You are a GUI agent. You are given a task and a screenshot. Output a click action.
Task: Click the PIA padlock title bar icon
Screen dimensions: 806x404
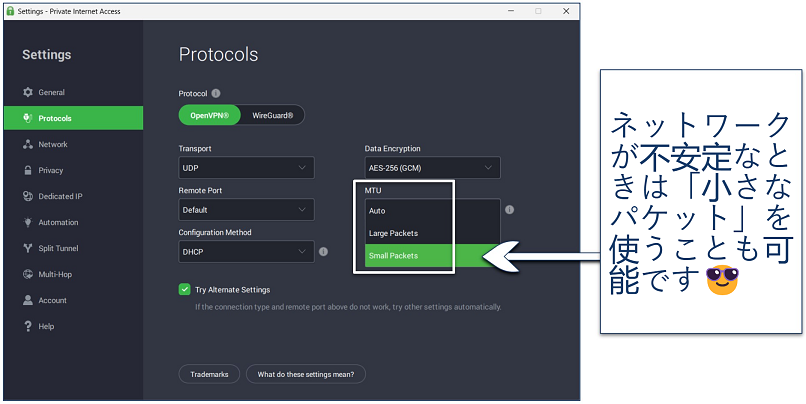[x=10, y=11]
